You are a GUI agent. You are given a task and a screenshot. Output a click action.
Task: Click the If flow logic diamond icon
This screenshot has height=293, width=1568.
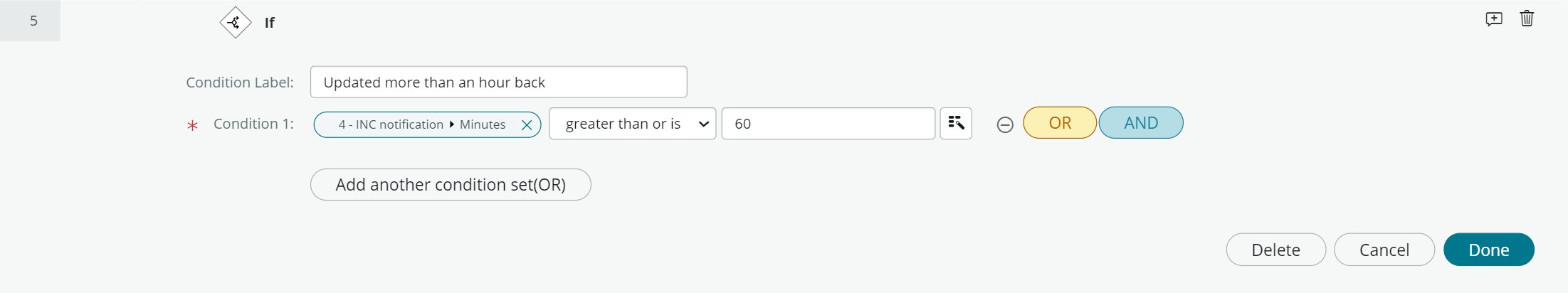tap(235, 22)
